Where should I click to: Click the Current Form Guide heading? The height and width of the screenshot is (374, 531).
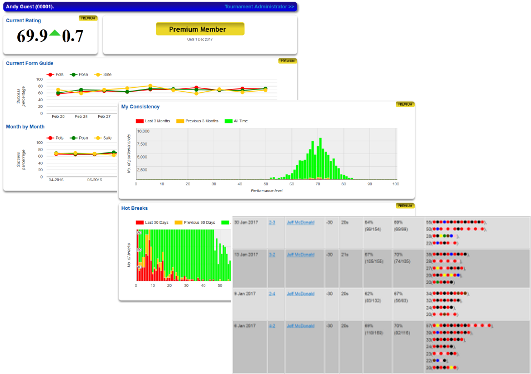point(29,63)
